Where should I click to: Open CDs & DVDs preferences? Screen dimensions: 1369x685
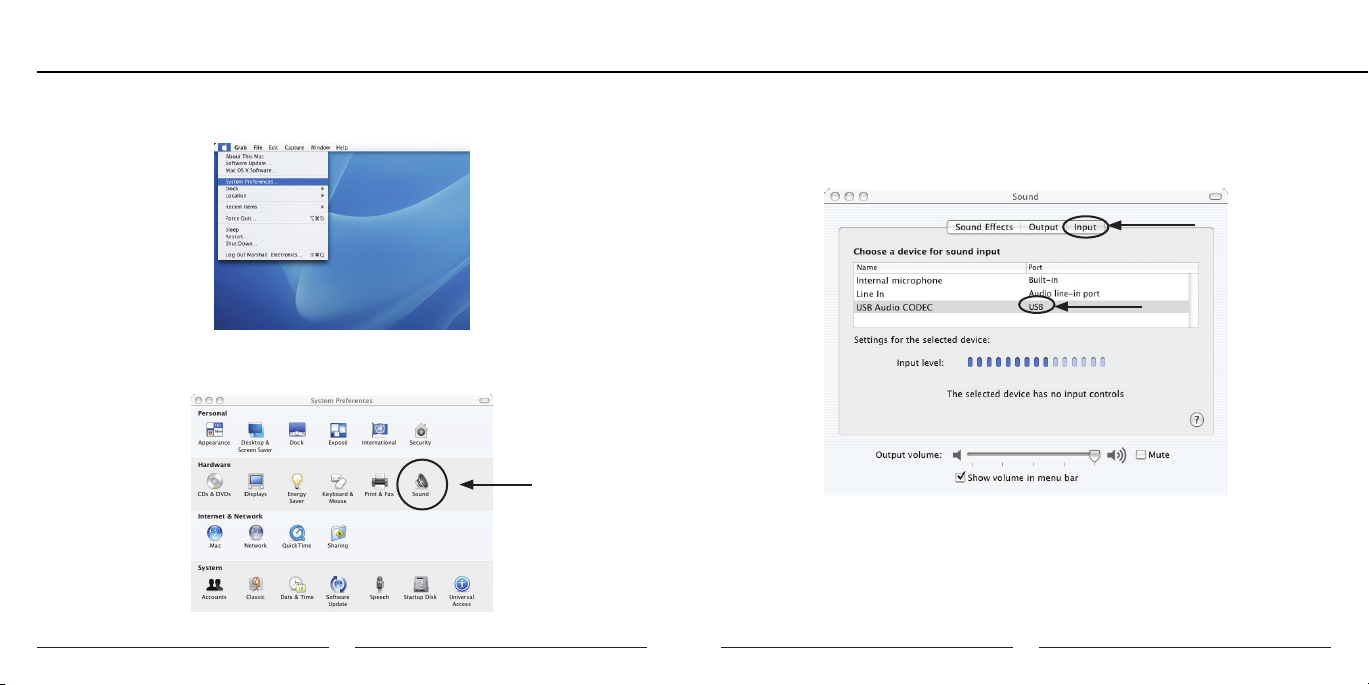coord(214,485)
